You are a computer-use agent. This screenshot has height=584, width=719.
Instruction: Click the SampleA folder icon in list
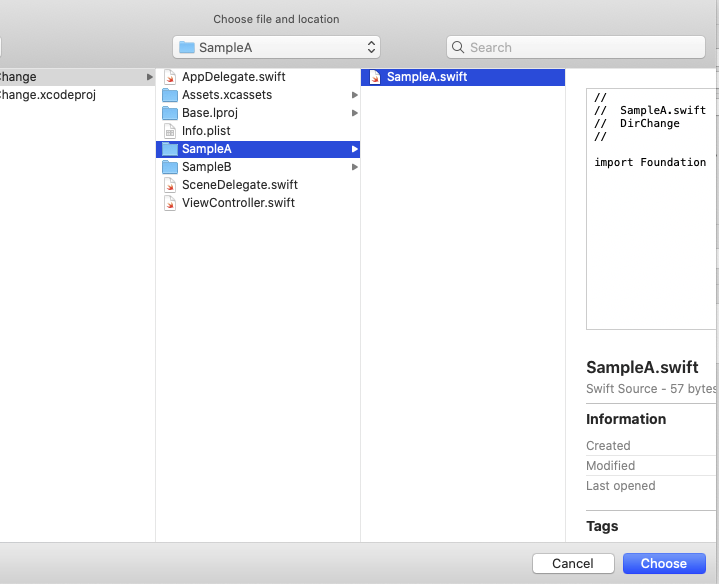point(170,149)
